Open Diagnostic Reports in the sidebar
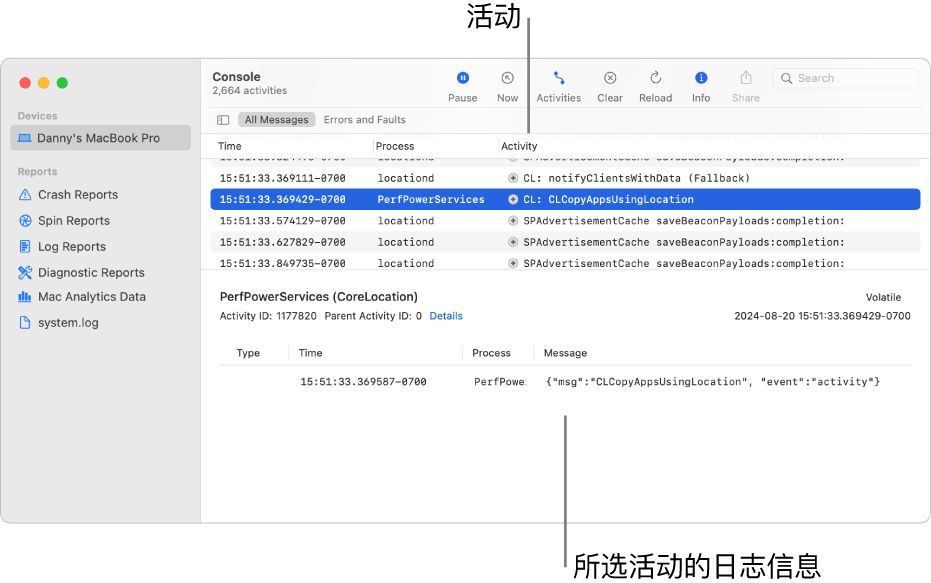The image size is (931, 583). click(x=91, y=273)
